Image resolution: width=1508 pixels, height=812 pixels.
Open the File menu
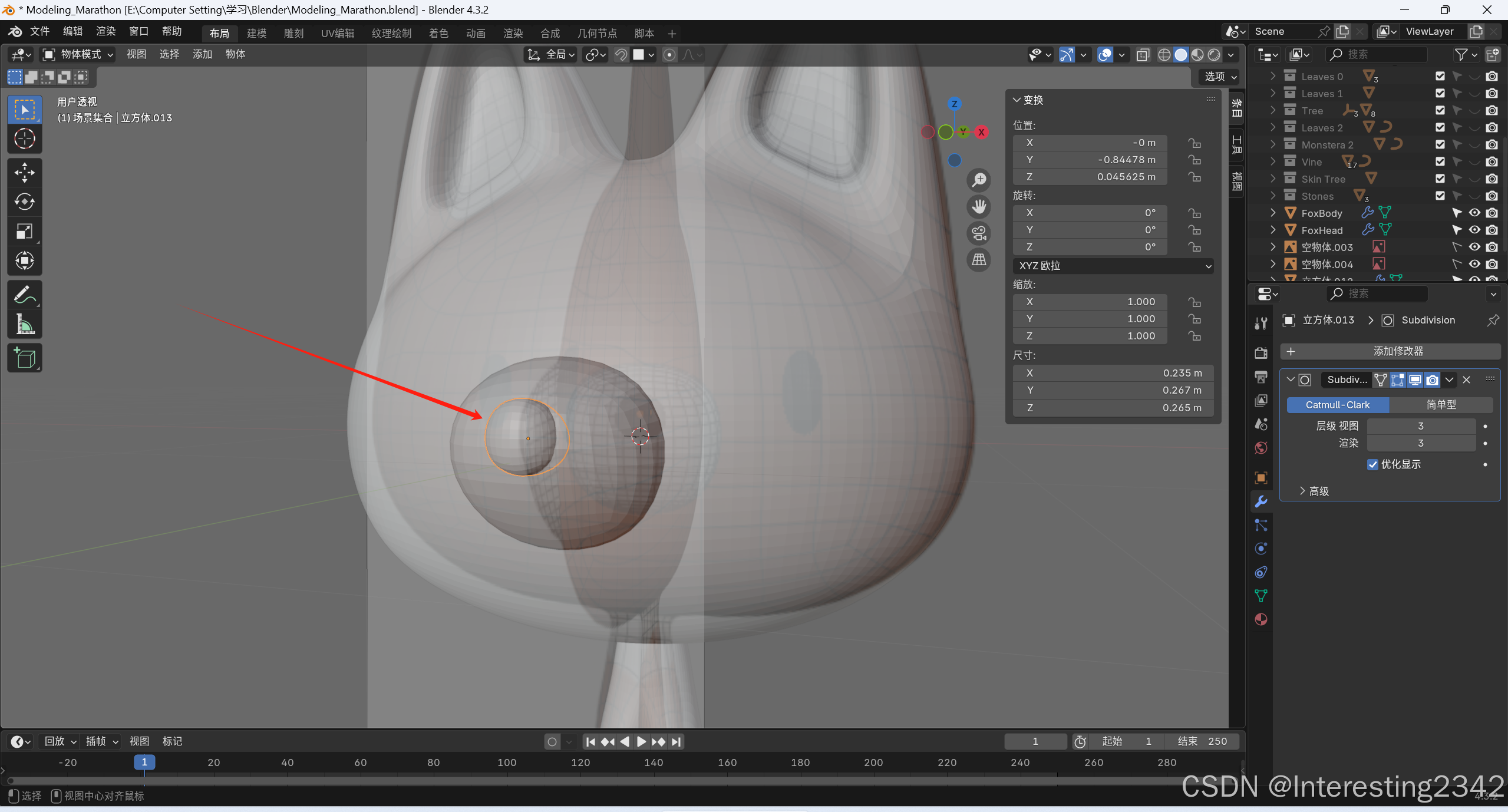coord(39,31)
